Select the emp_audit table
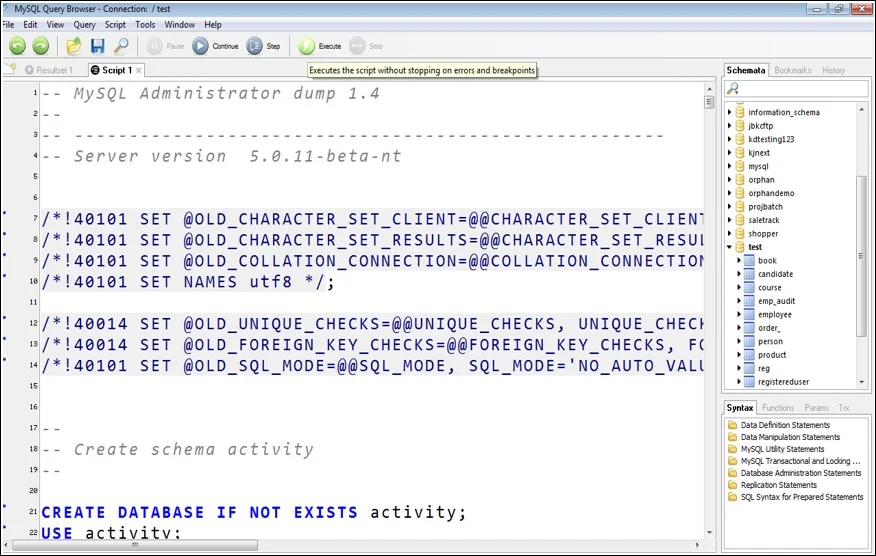Viewport: 876px width, 556px height. tap(776, 301)
